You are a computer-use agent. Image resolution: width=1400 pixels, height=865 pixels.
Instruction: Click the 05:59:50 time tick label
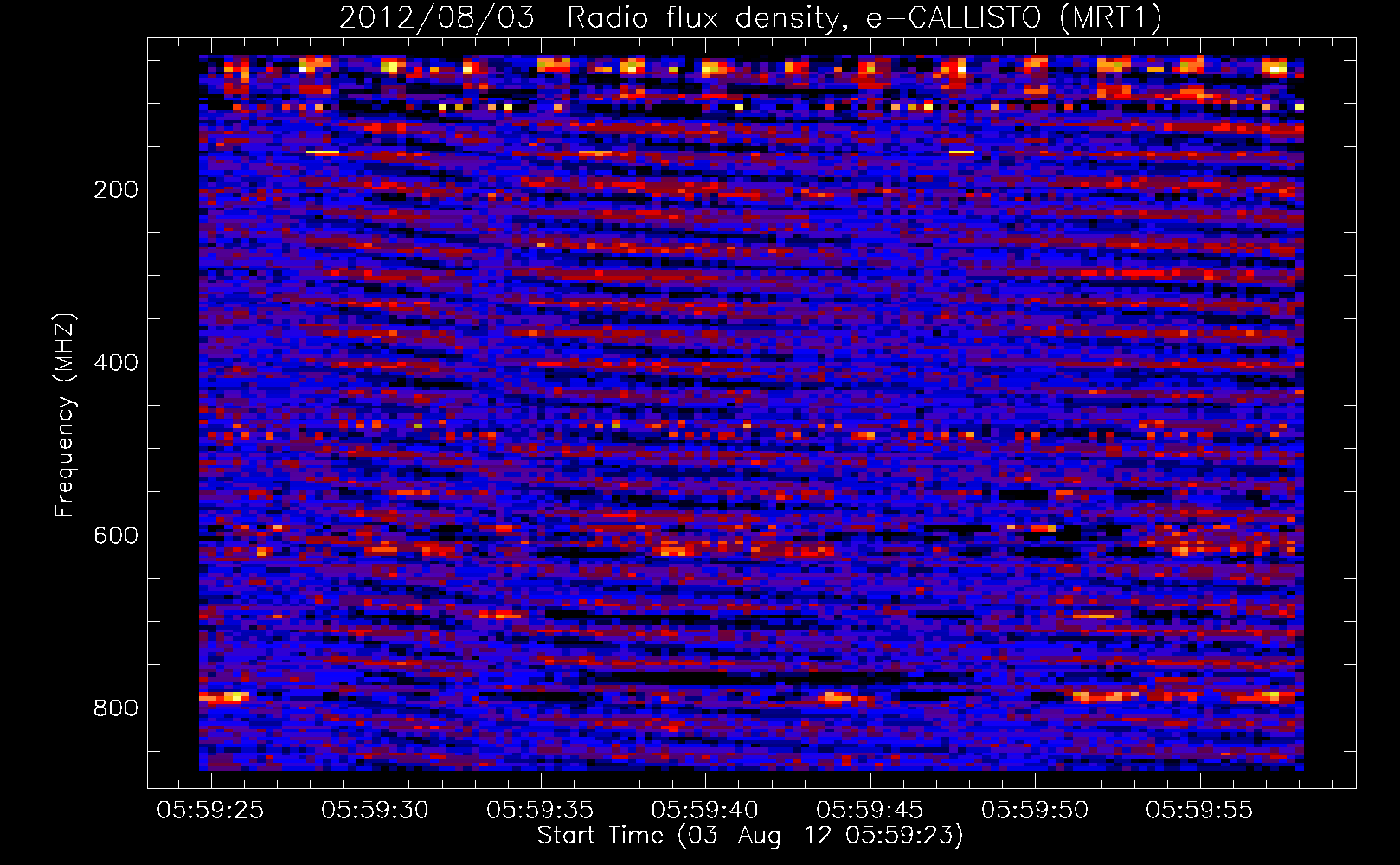[x=1035, y=811]
